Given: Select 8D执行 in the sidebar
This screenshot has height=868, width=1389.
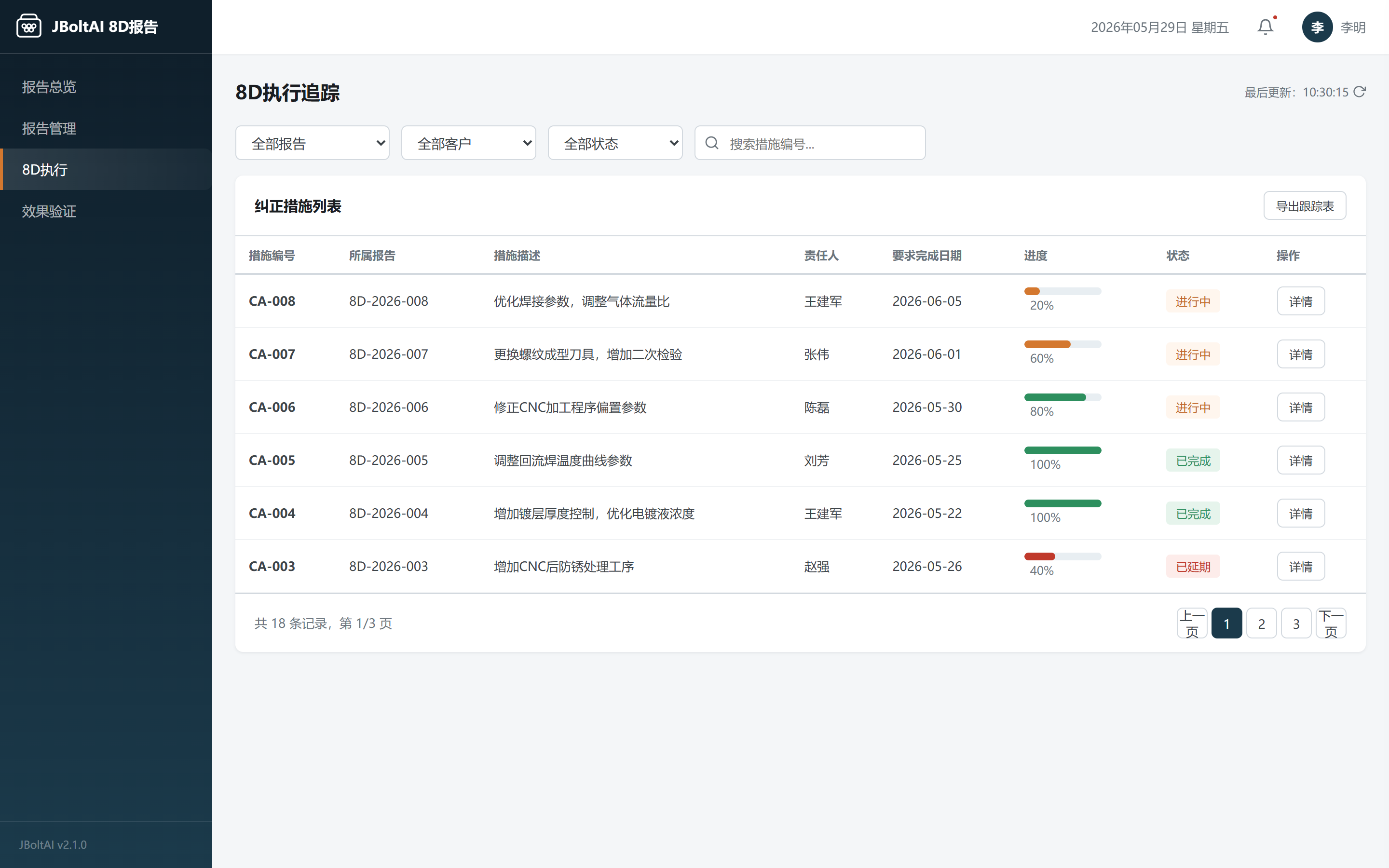Looking at the screenshot, I should (106, 169).
